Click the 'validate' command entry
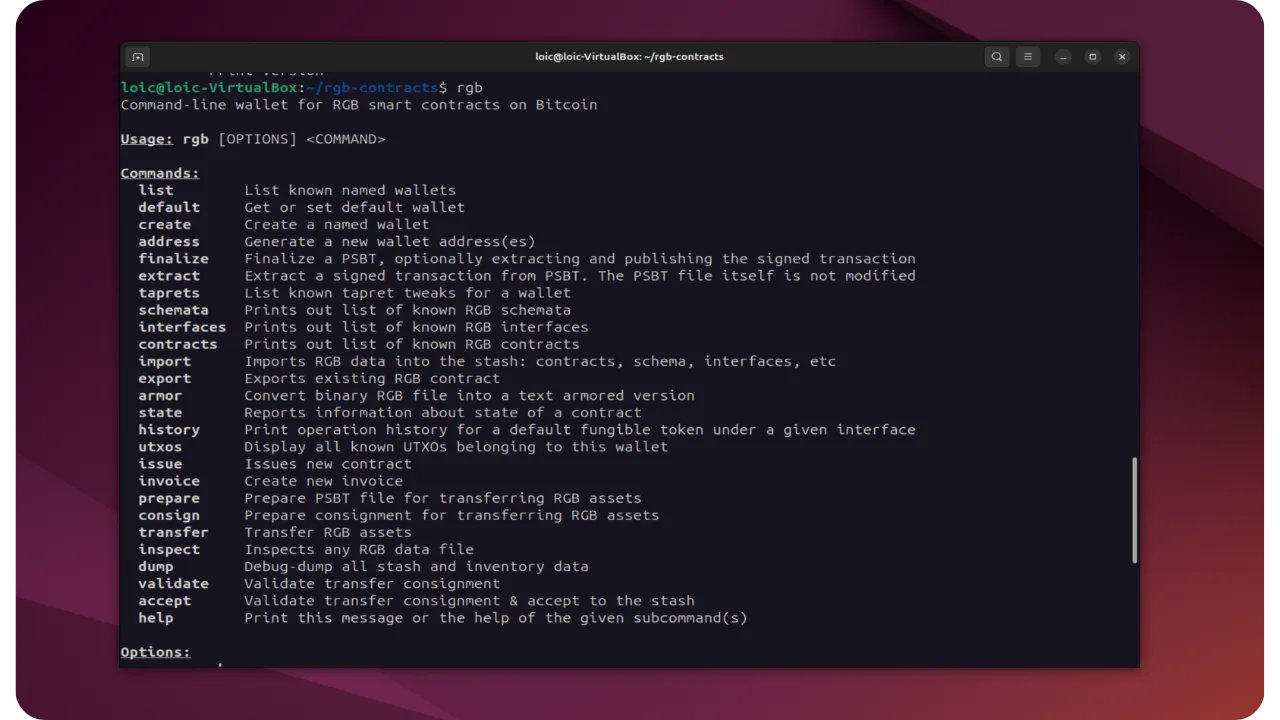The width and height of the screenshot is (1280, 720). click(173, 583)
